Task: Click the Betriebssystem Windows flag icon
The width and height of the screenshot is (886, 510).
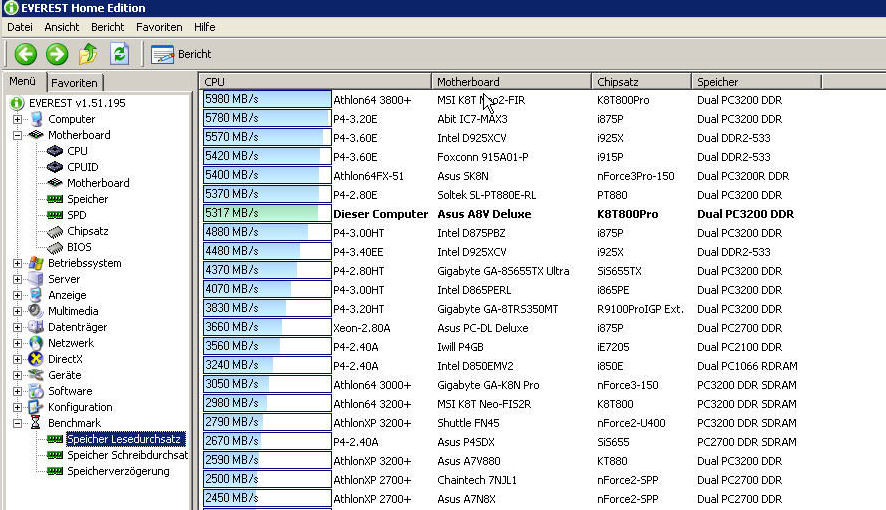Action: pyautogui.click(x=36, y=263)
